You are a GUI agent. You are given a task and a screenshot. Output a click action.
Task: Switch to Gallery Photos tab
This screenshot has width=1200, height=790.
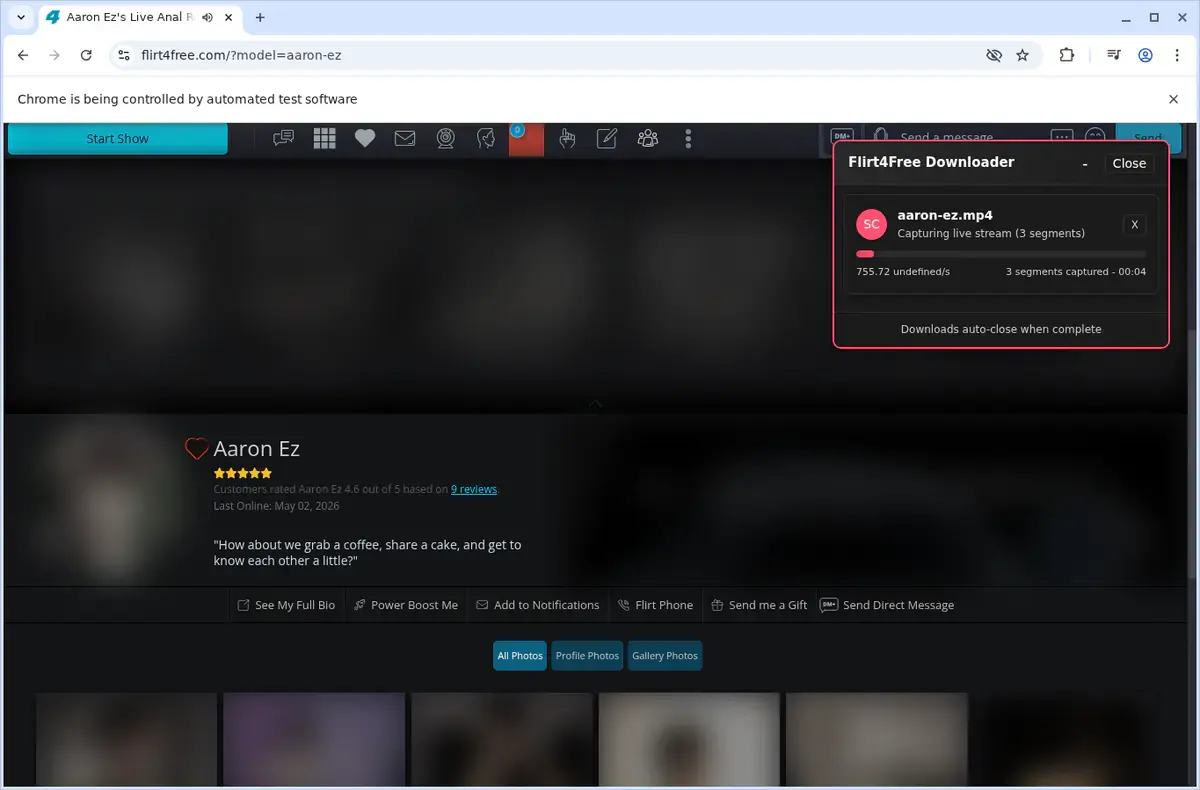(x=665, y=656)
